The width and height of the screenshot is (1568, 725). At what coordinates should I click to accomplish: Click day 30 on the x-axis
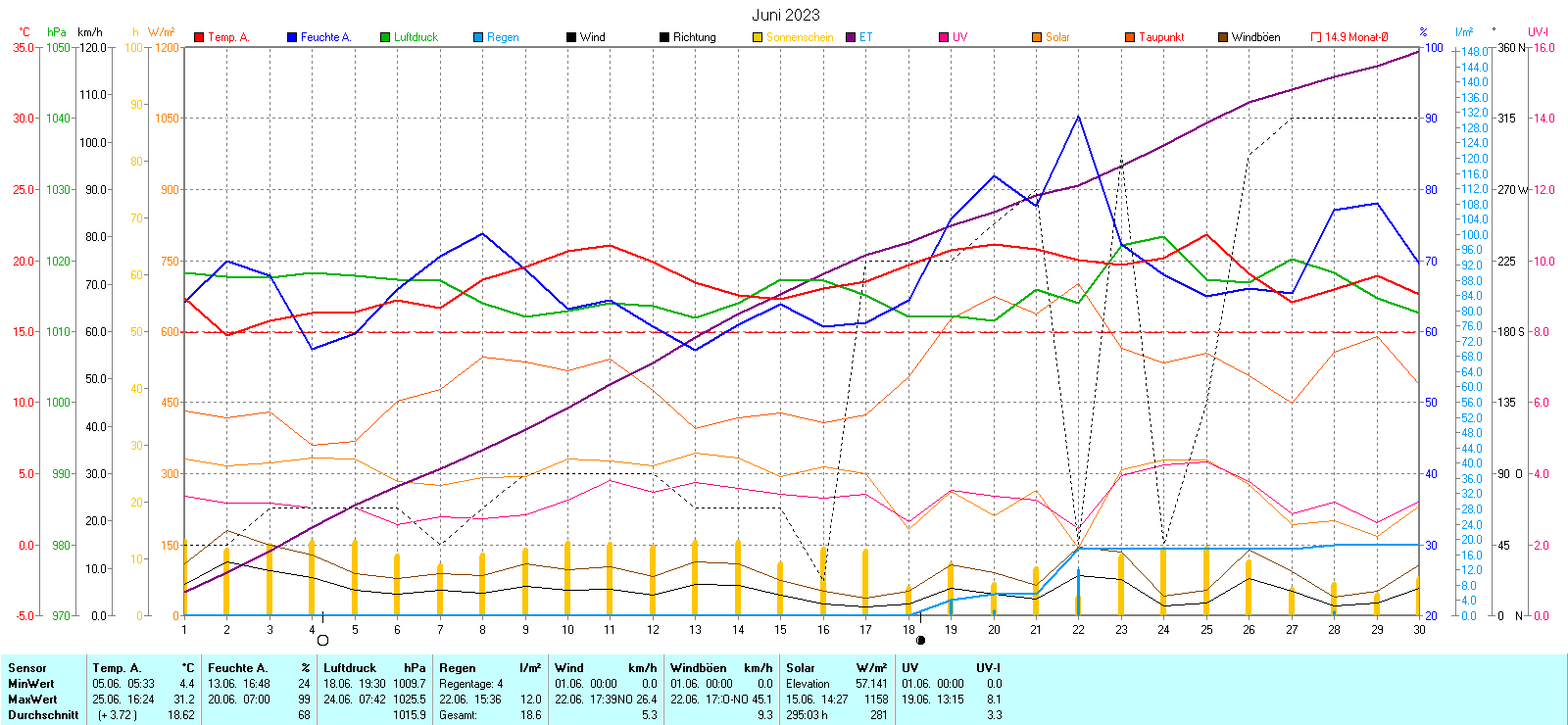pyautogui.click(x=1419, y=630)
